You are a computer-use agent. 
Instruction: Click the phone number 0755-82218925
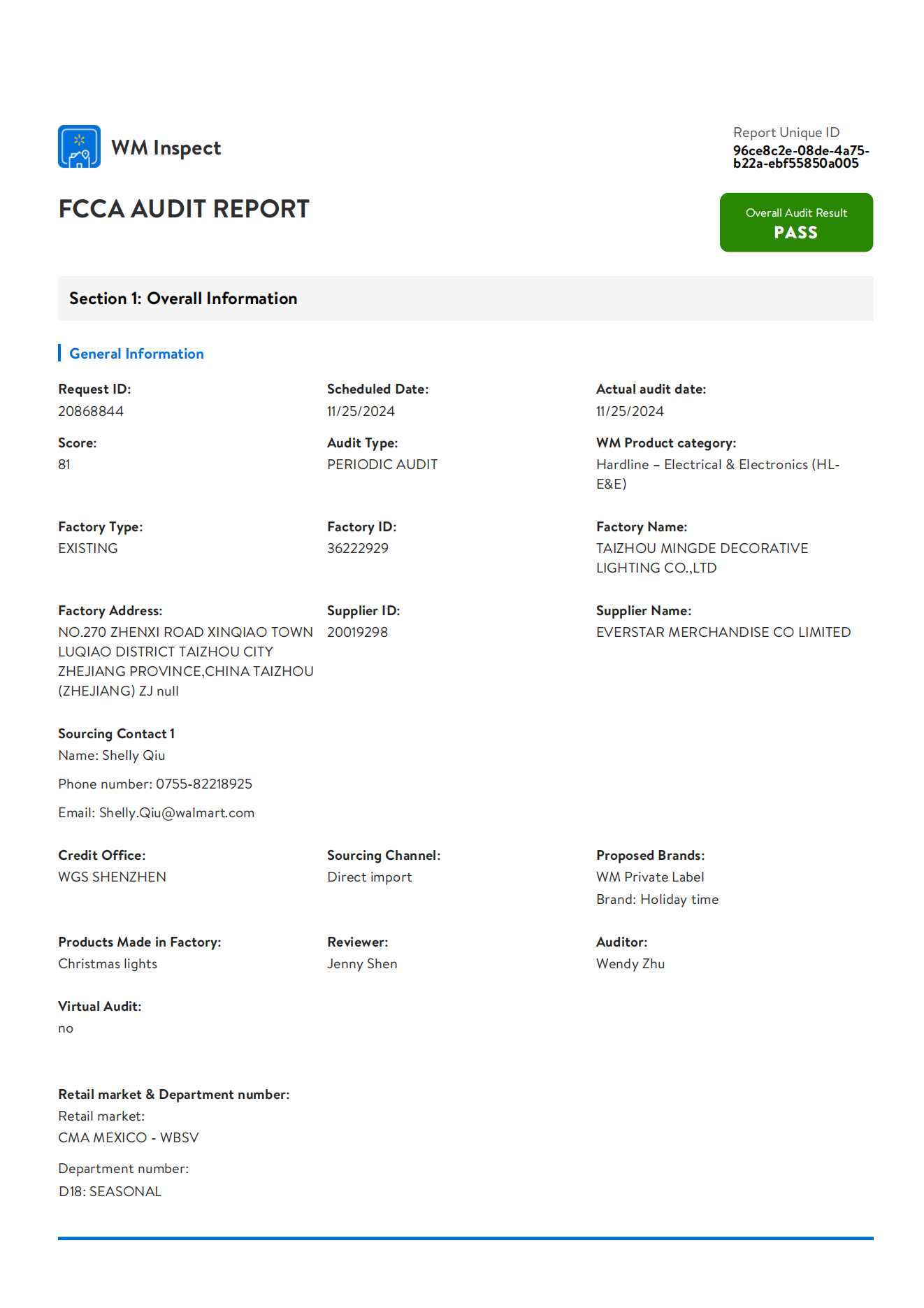(204, 784)
